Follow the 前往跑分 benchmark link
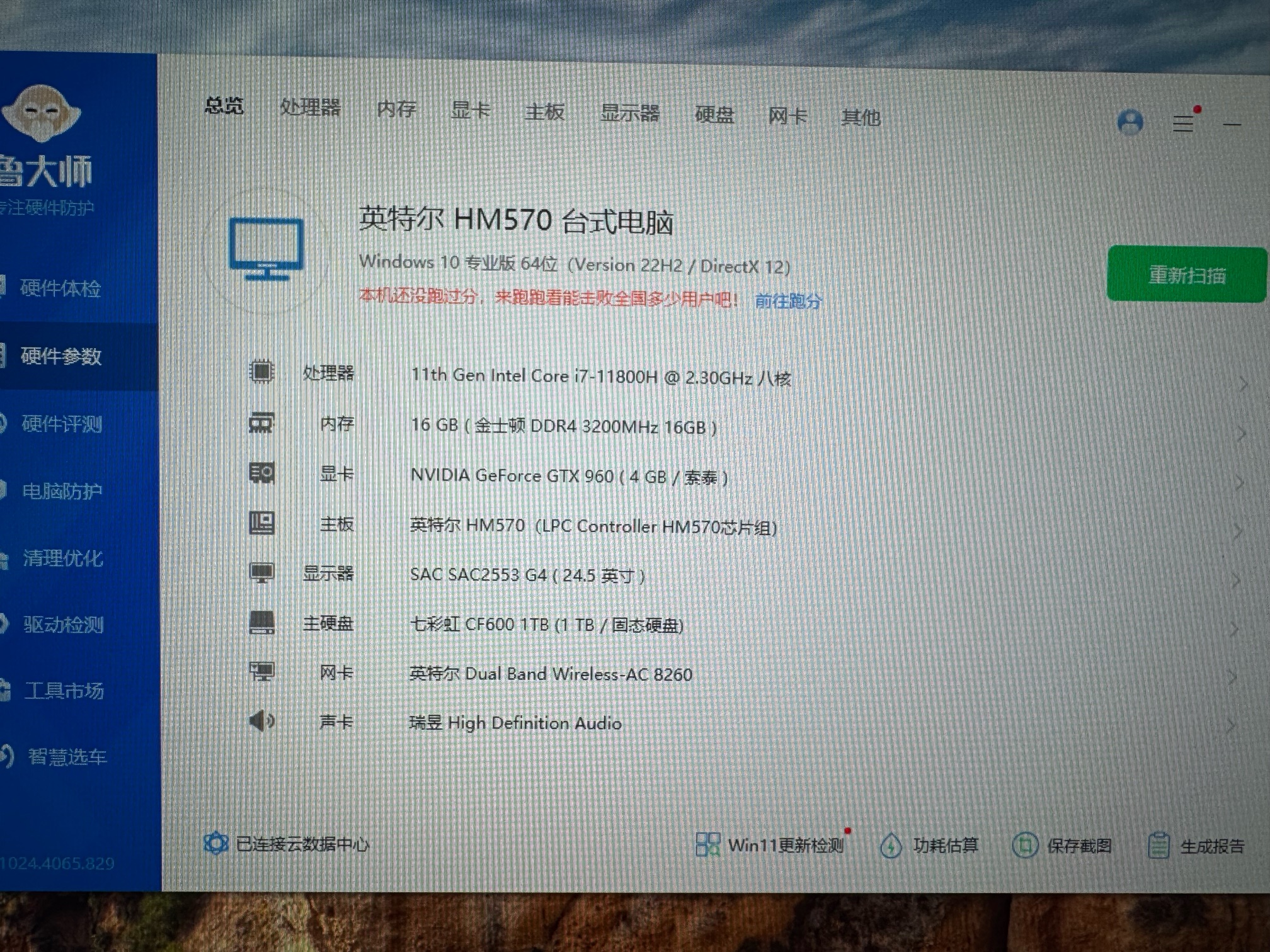 coord(788,301)
